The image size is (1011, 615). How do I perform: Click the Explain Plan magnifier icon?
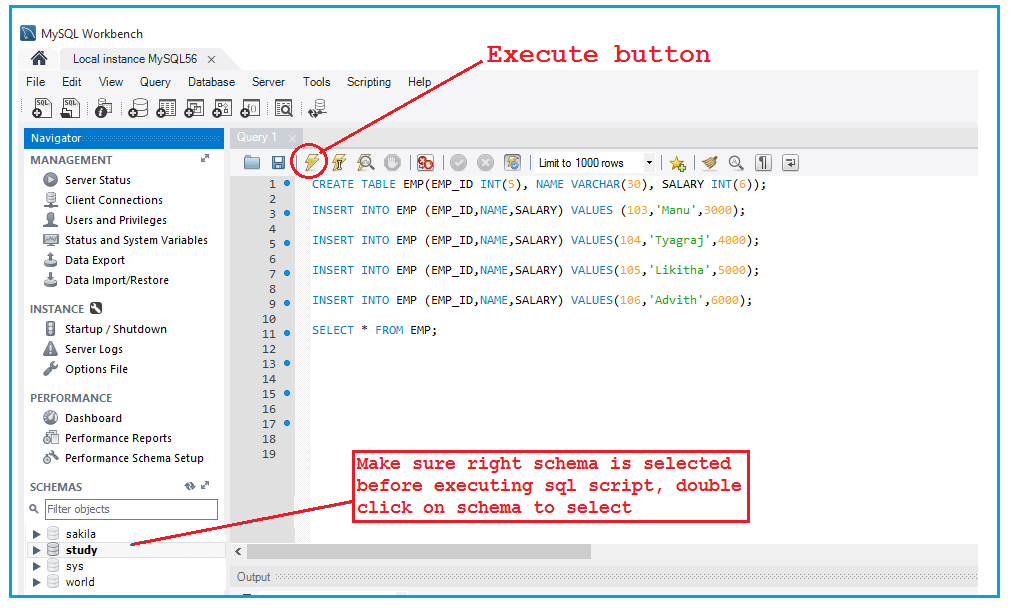tap(366, 162)
